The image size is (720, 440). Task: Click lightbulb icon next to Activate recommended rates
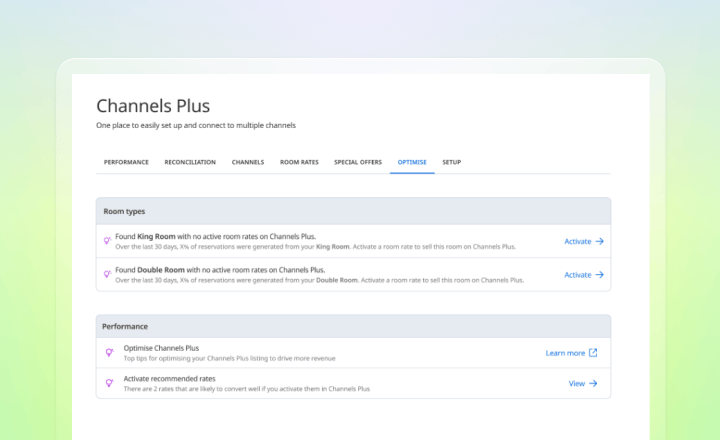coord(109,383)
